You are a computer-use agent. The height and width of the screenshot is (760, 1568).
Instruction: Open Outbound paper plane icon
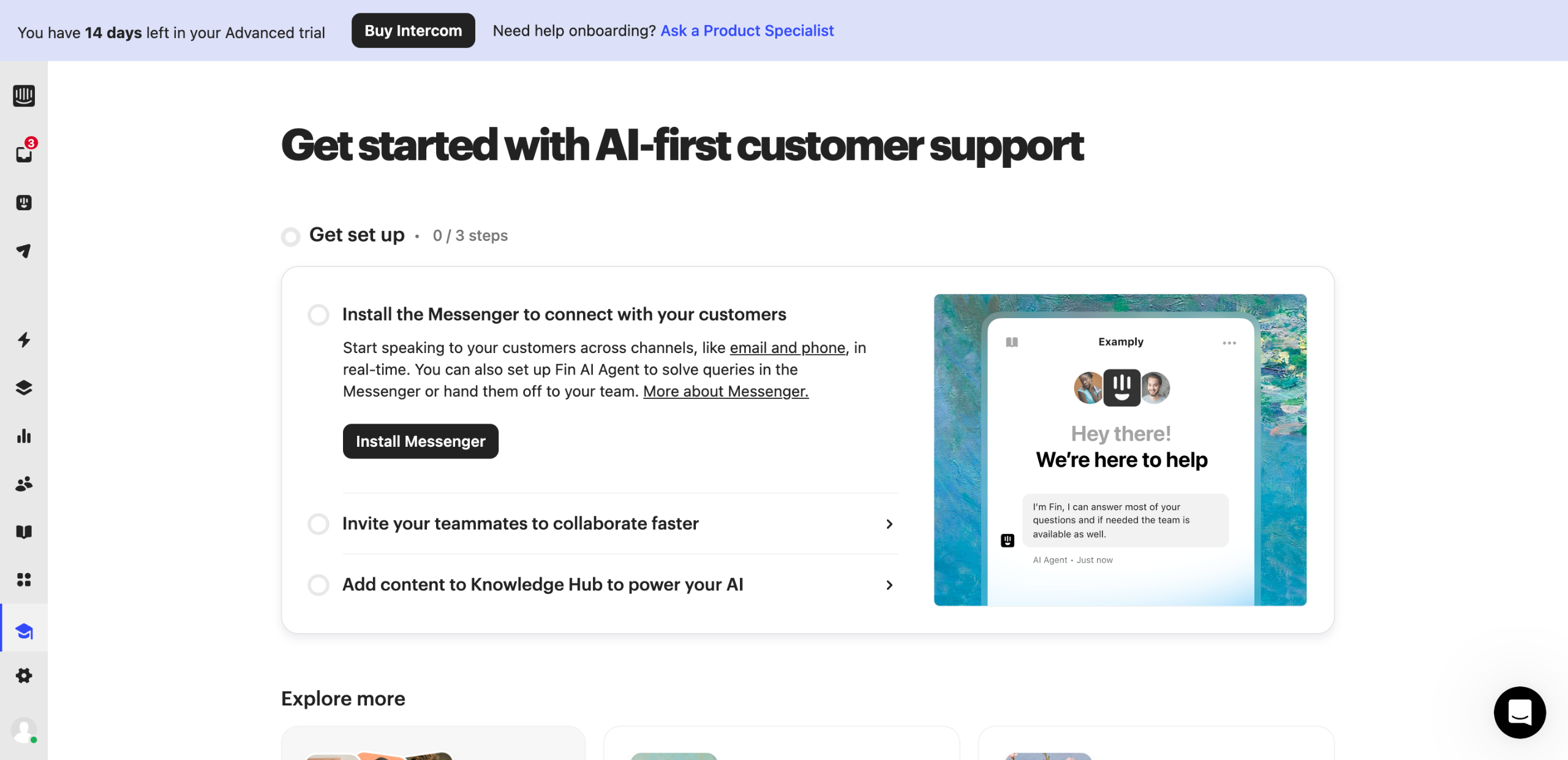24,251
